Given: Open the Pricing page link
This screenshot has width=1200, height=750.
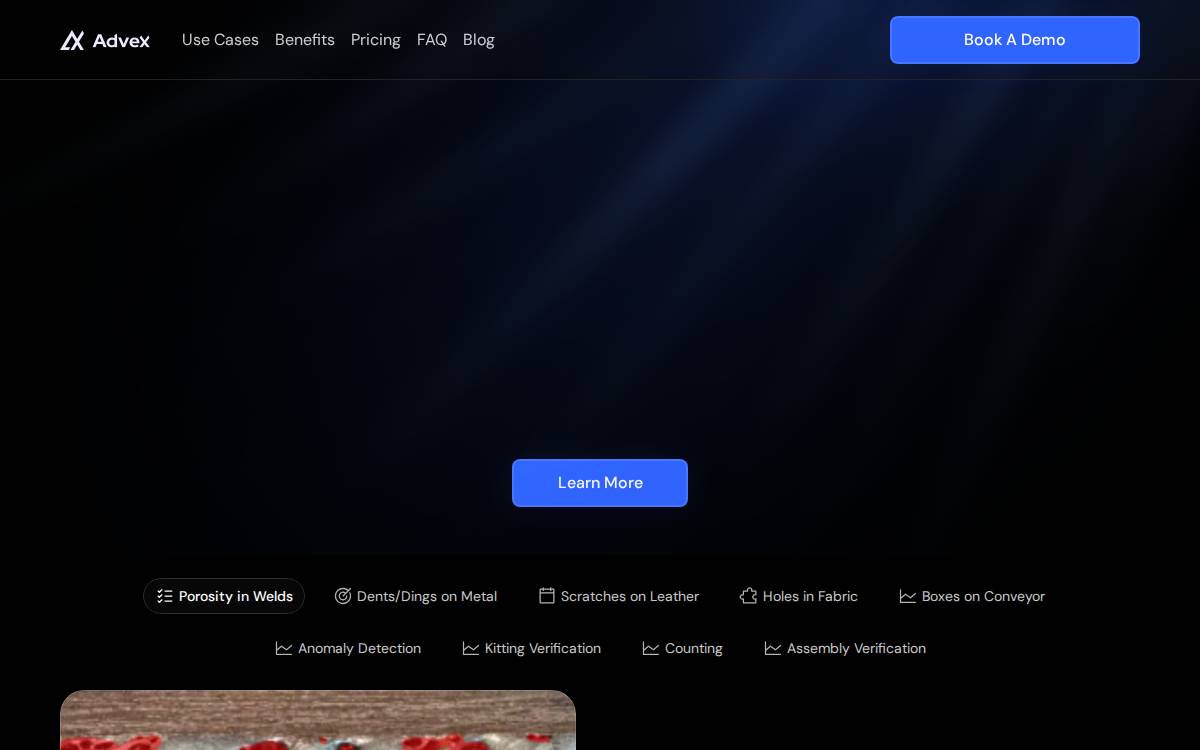Looking at the screenshot, I should [x=376, y=40].
